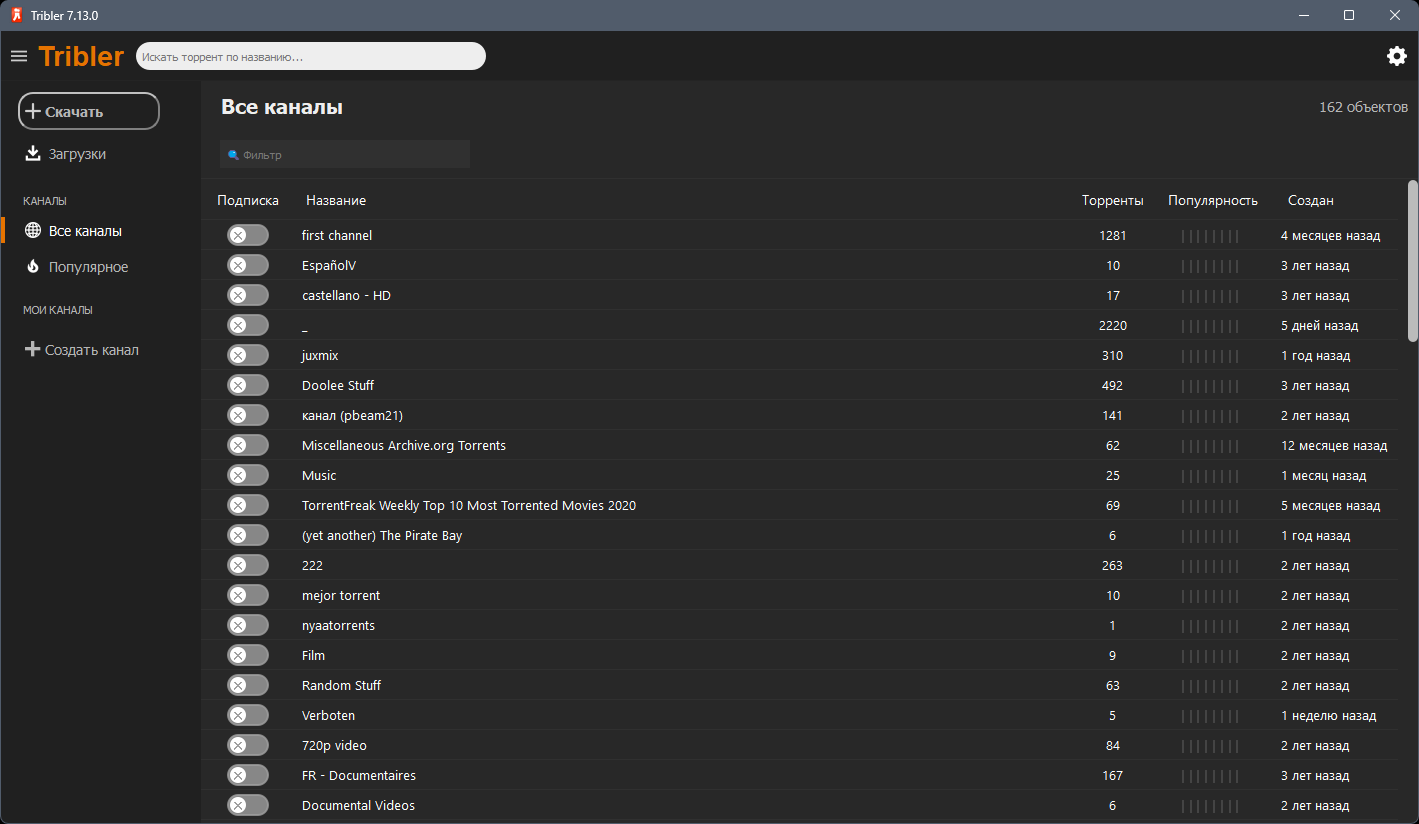The image size is (1419, 824).
Task: Click the magnifier icon in the filter box
Action: click(x=233, y=155)
